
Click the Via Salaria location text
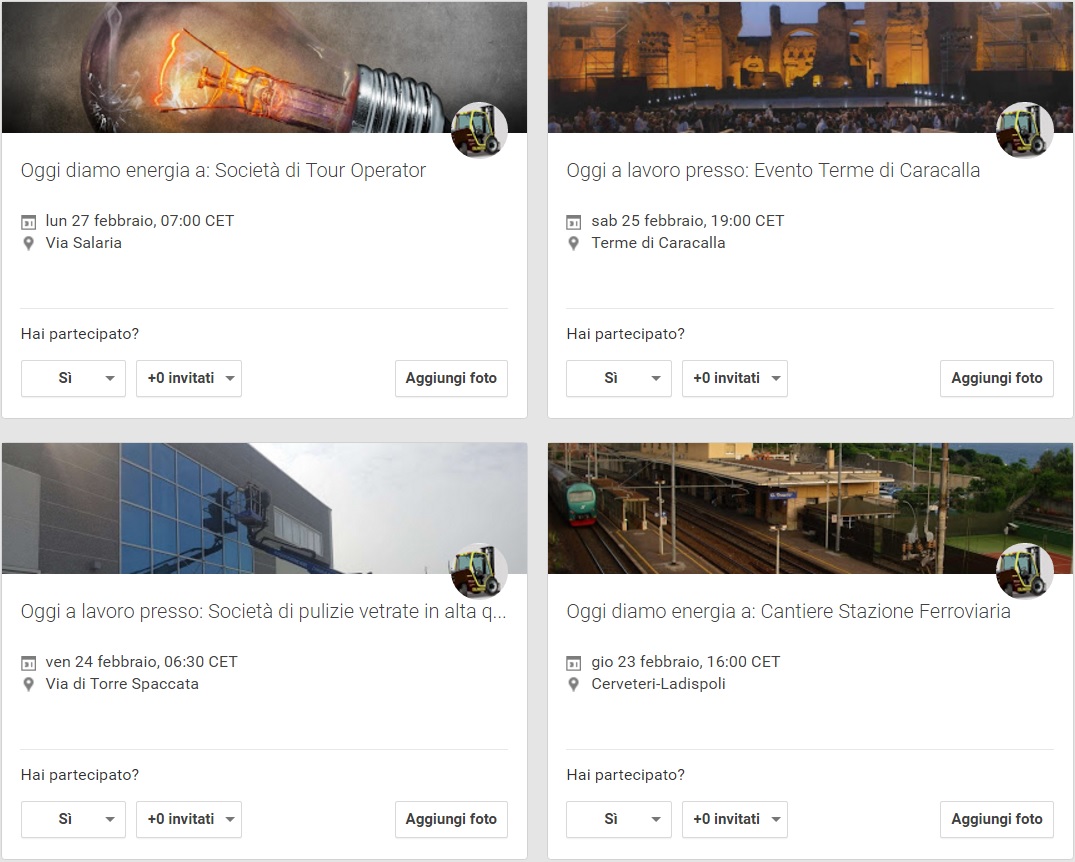pos(84,243)
